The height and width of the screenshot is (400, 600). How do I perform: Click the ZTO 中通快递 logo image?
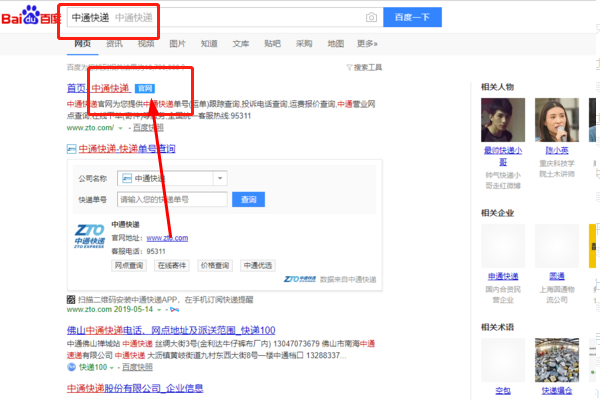(x=89, y=236)
